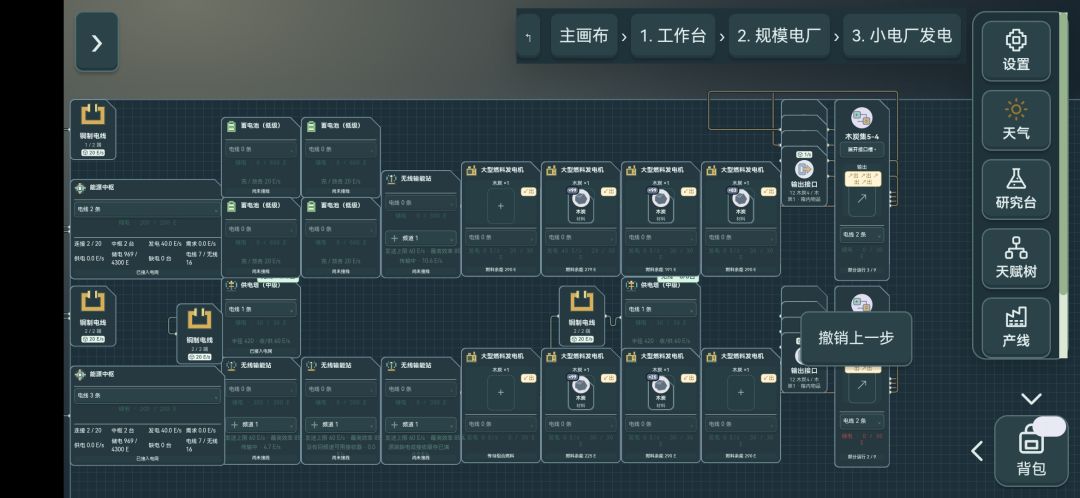Go to 2. 规模电厂 breadcrumb
The image size is (1080, 498).
(779, 36)
